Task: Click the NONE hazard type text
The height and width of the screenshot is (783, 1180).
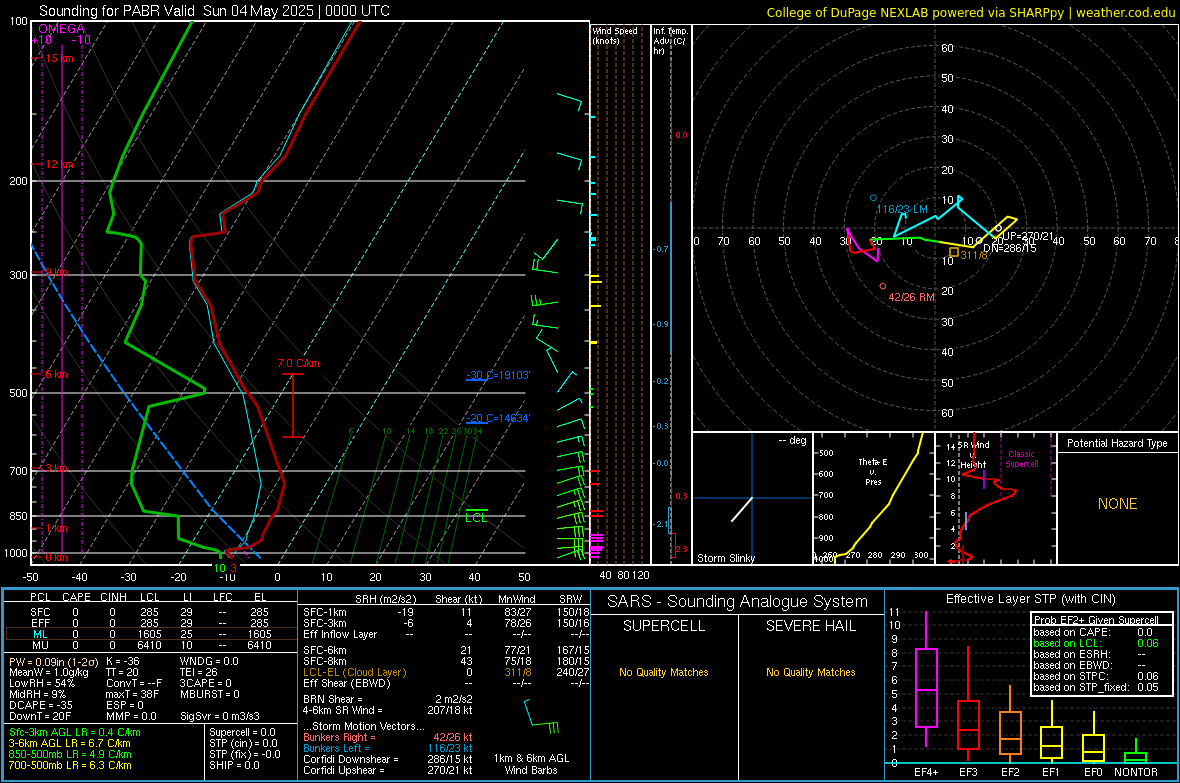Action: (1117, 504)
